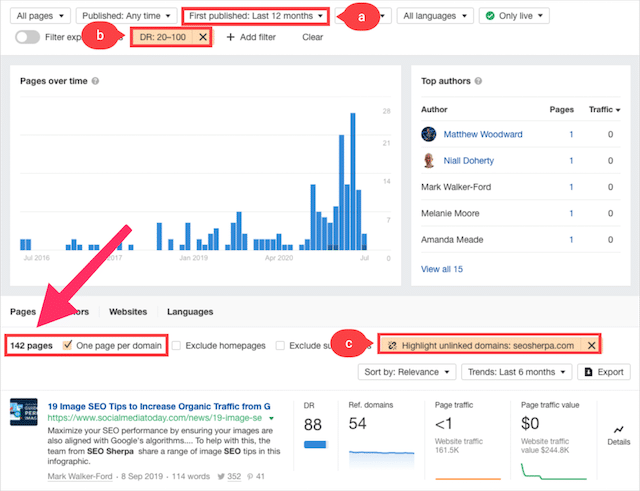This screenshot has width=640, height=491.
Task: Switch to the Languages tab
Action: click(190, 312)
